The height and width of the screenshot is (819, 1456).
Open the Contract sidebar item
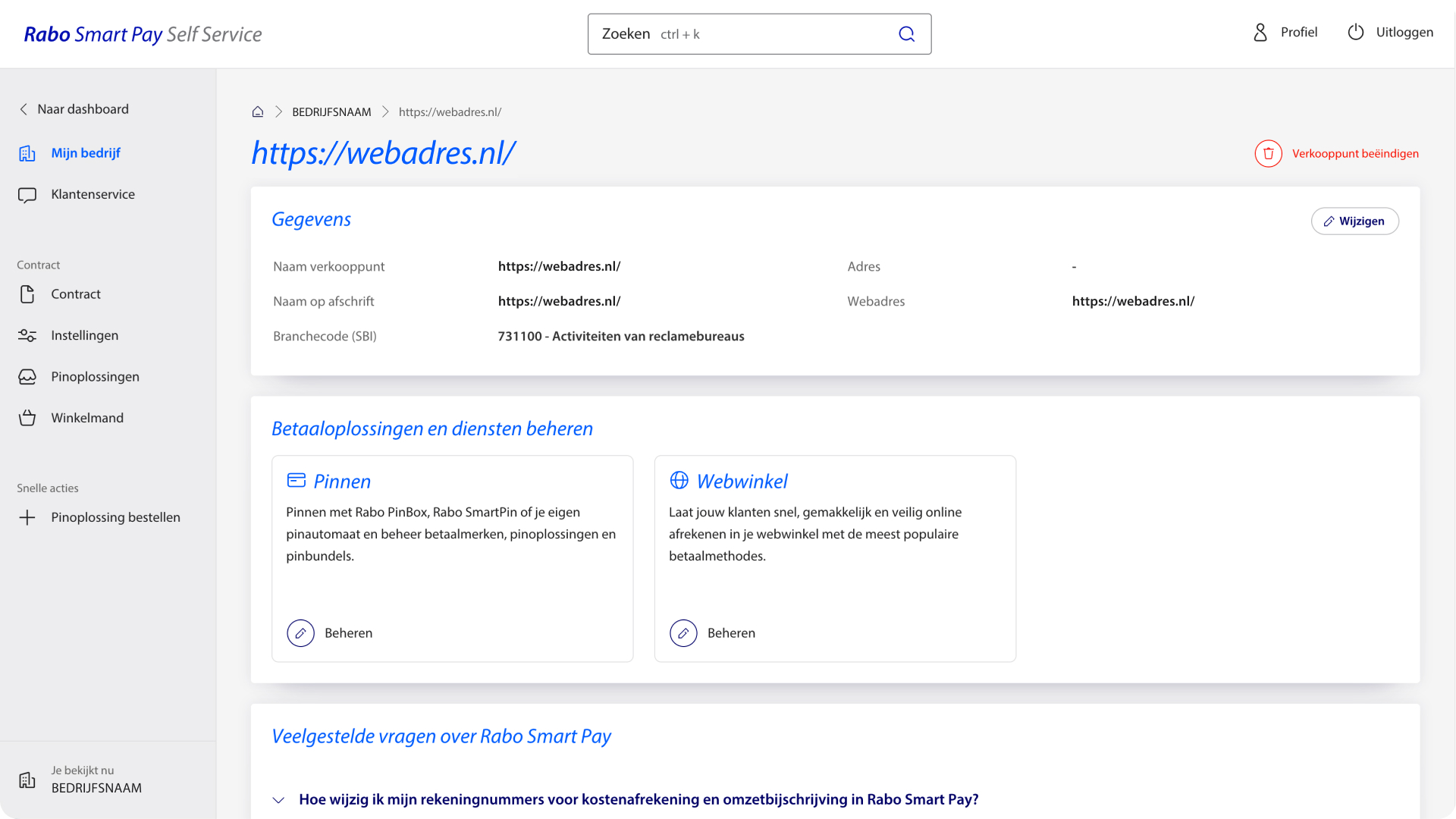(x=75, y=294)
